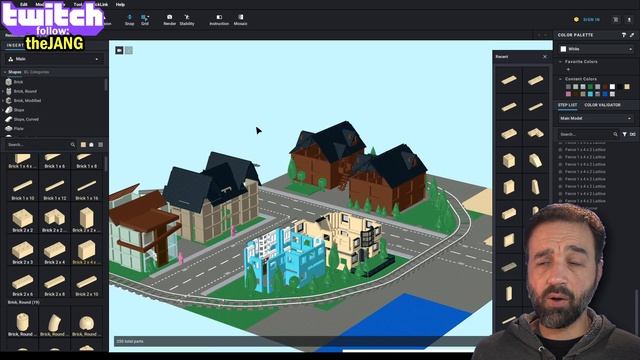Viewport: 640px width, 360px height.
Task: Choose the pink content color swatch
Action: click(x=568, y=94)
